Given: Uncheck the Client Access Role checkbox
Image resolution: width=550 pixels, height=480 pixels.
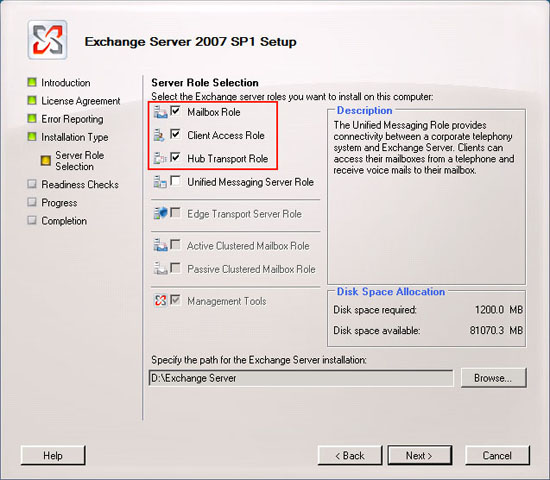Looking at the screenshot, I should coord(175,134).
